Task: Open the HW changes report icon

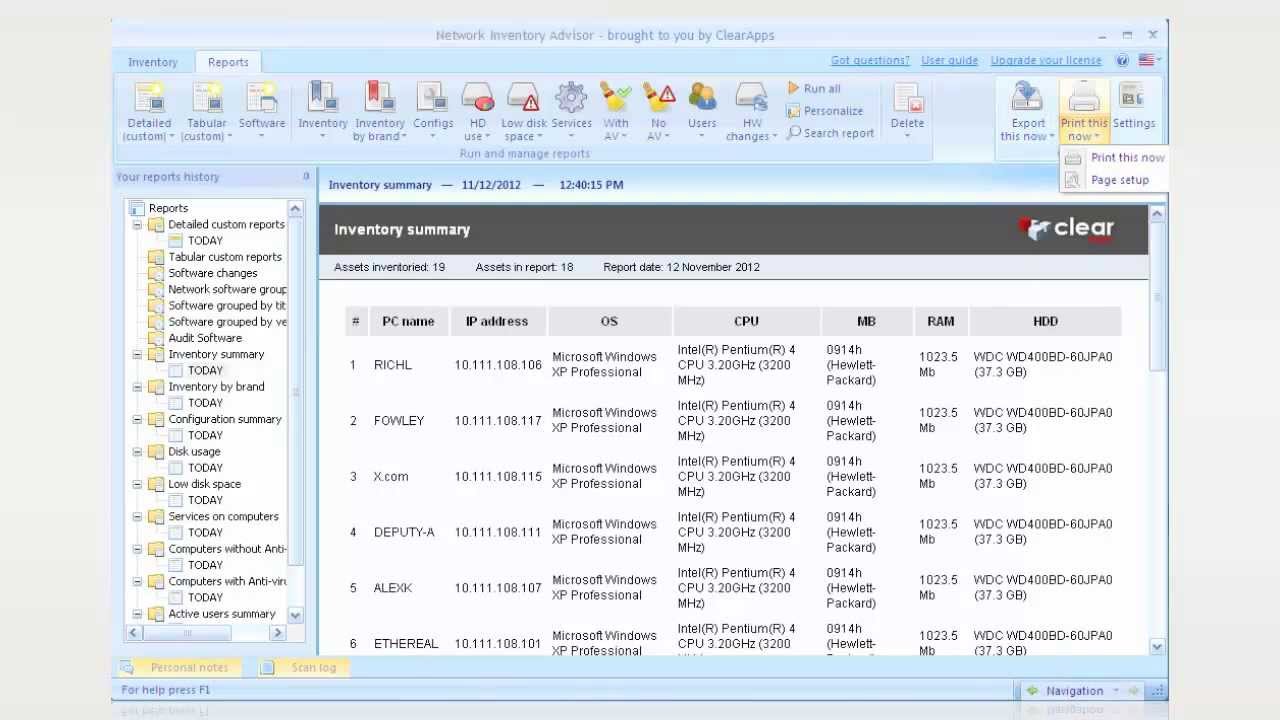Action: click(x=752, y=98)
